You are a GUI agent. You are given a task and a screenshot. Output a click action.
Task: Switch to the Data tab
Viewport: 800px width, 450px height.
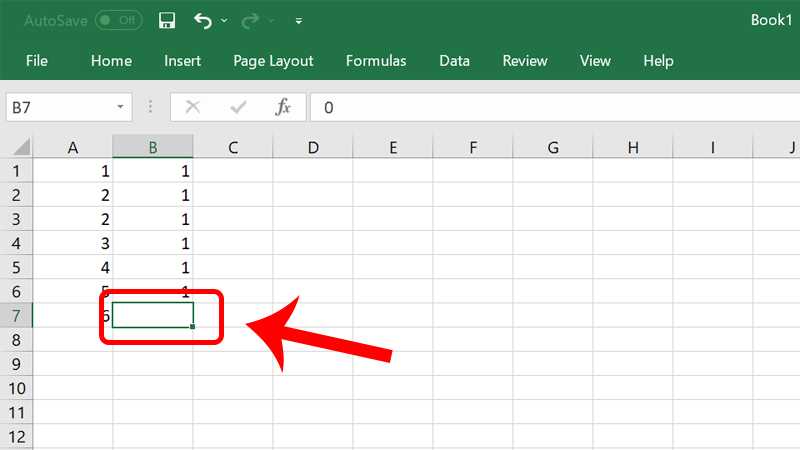(x=454, y=61)
